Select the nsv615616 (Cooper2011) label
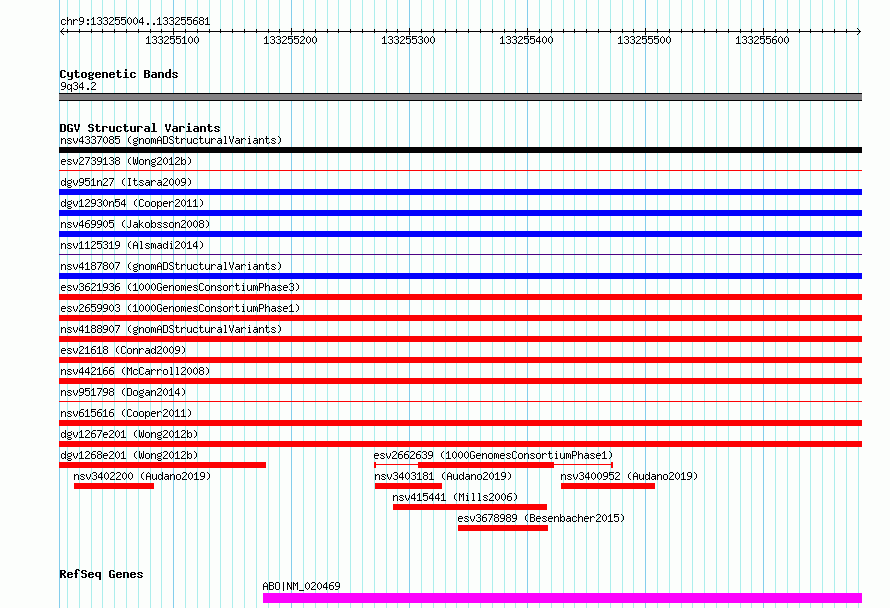Viewport: 890px width, 608px height. click(126, 413)
